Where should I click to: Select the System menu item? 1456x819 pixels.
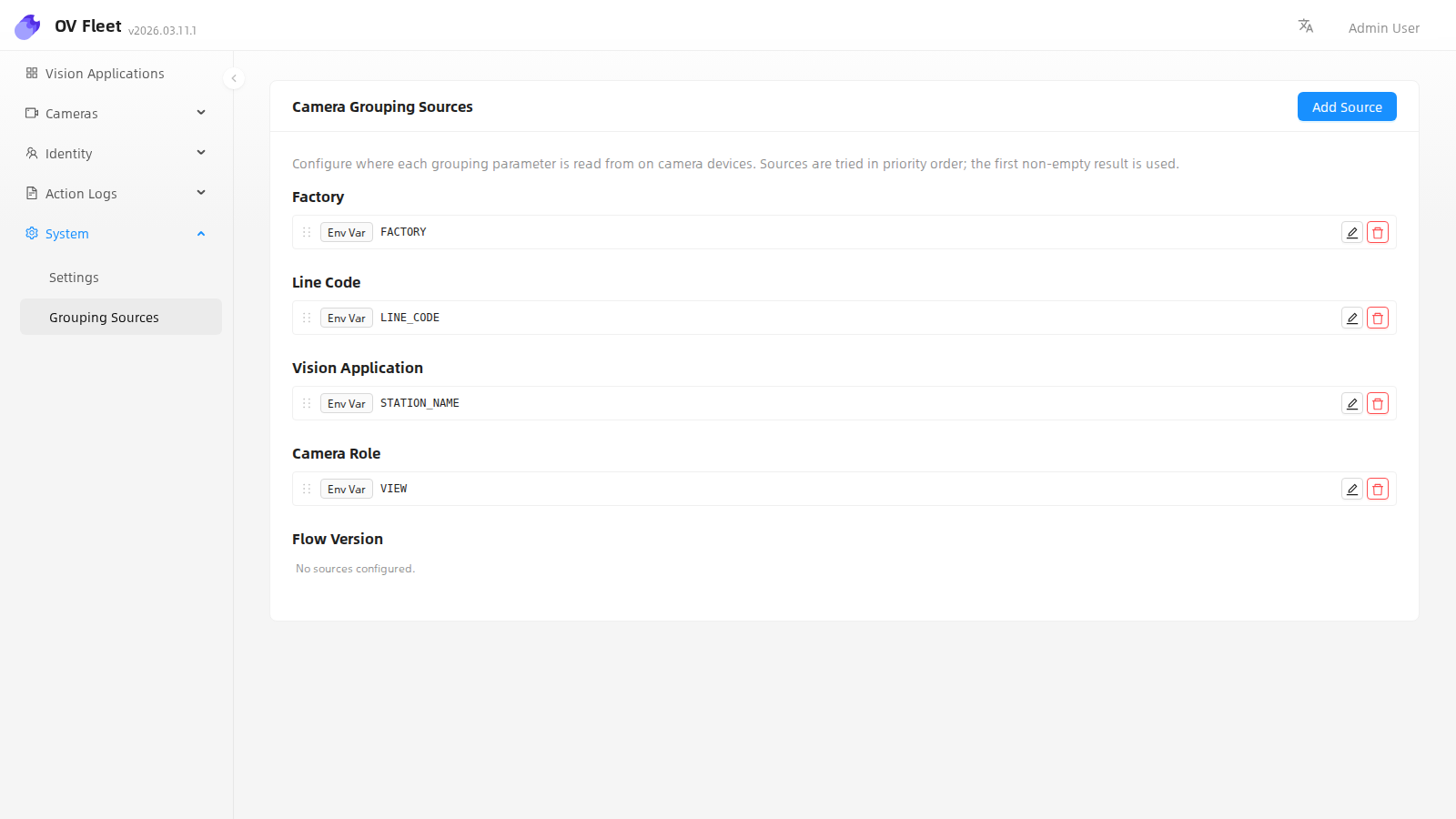coord(120,234)
